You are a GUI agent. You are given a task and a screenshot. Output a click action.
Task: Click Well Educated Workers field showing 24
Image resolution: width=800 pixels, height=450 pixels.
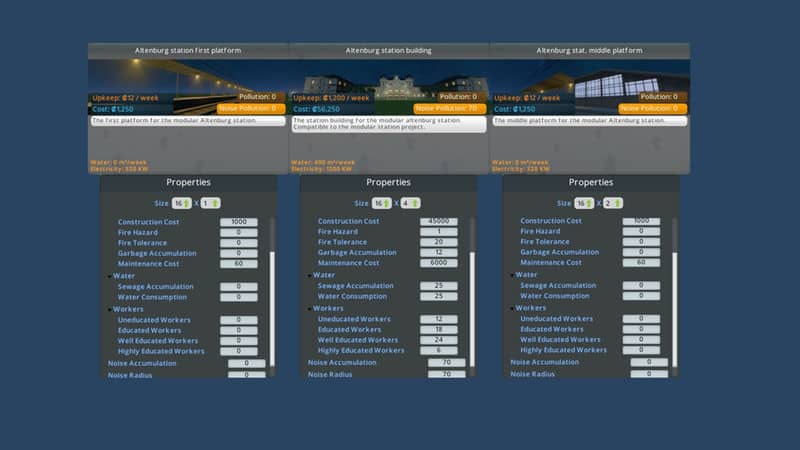click(x=439, y=340)
